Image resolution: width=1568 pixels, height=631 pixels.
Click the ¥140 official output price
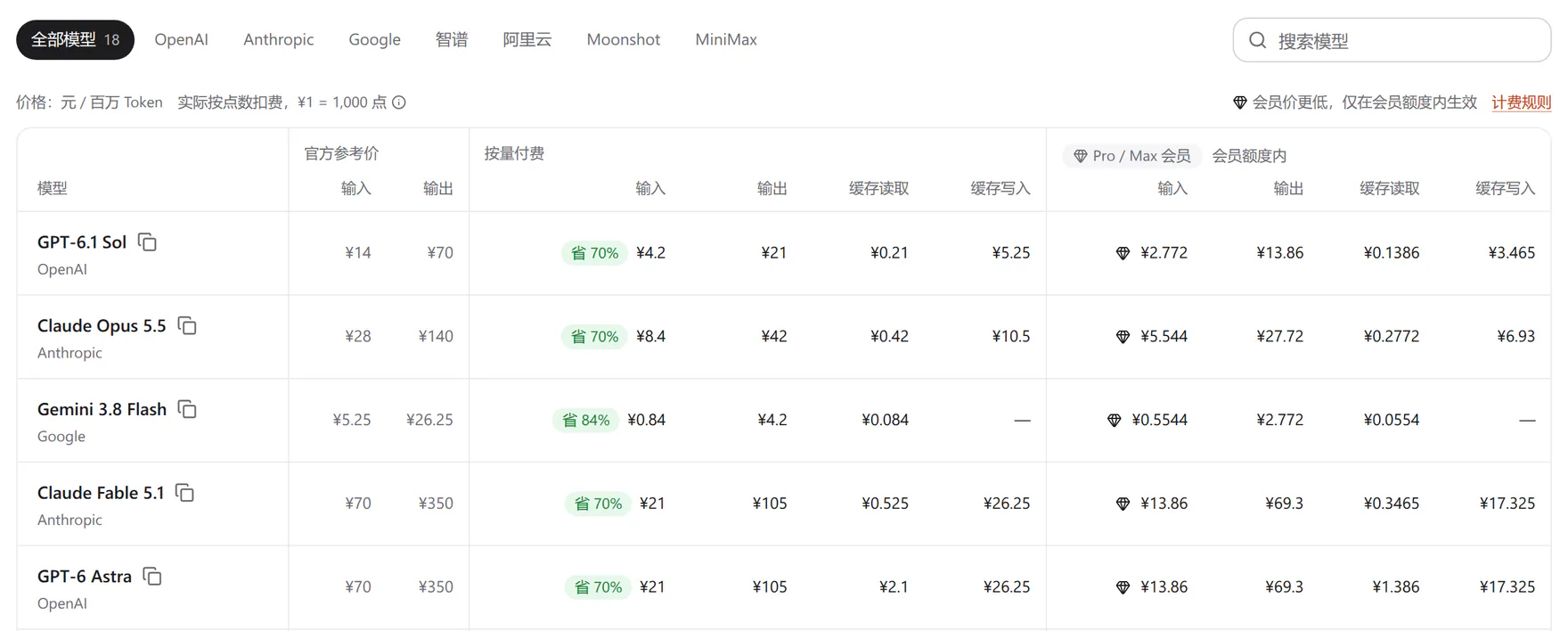point(436,337)
